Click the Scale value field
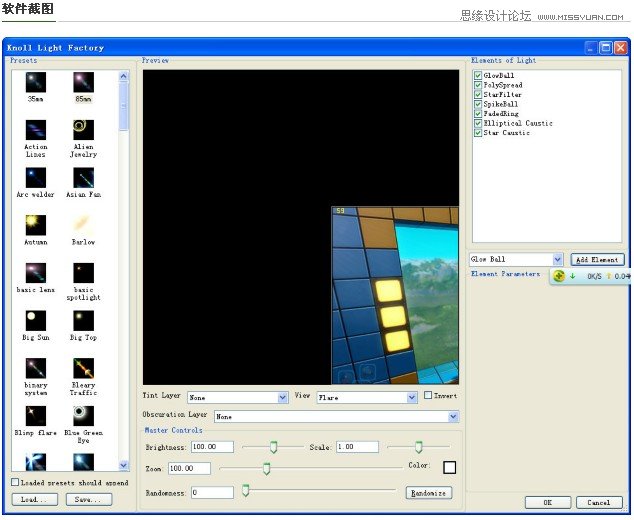This screenshot has width=634, height=520. [x=357, y=447]
